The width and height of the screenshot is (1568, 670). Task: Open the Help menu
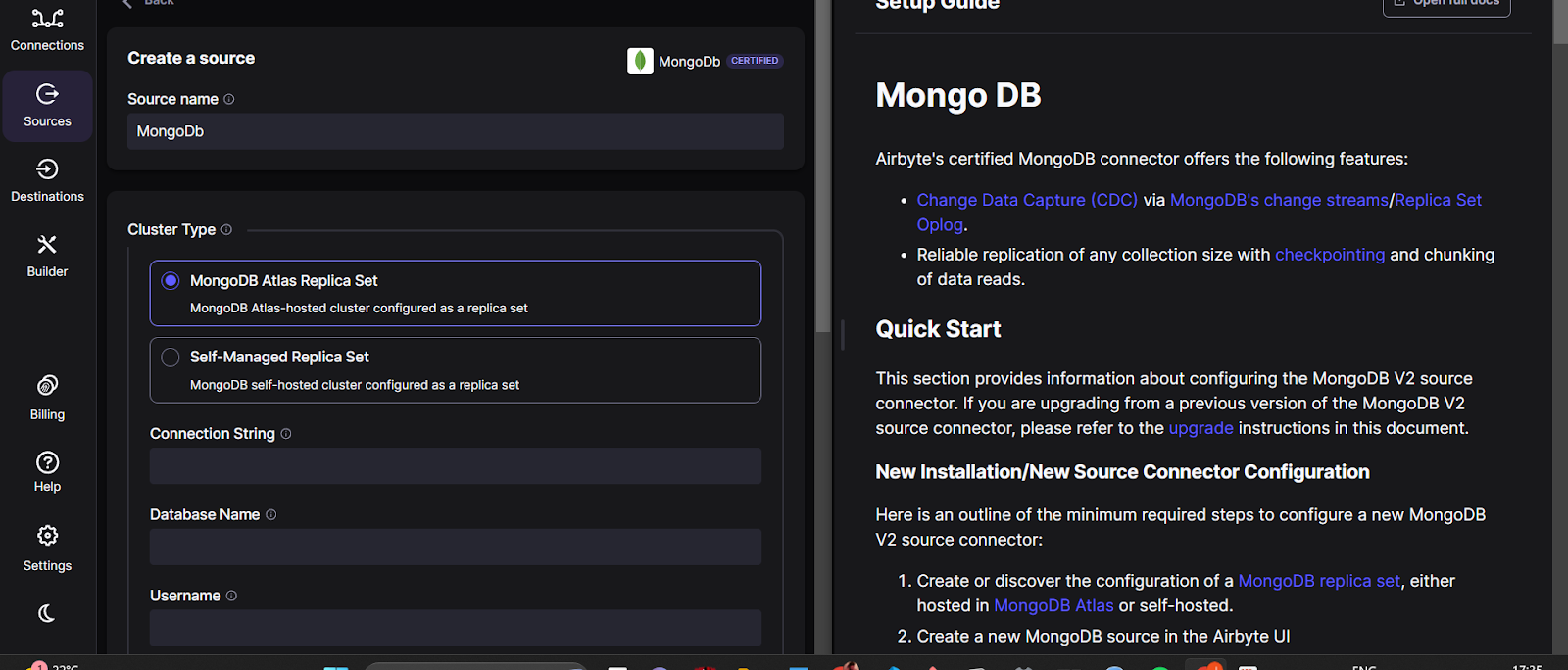pyautogui.click(x=47, y=471)
